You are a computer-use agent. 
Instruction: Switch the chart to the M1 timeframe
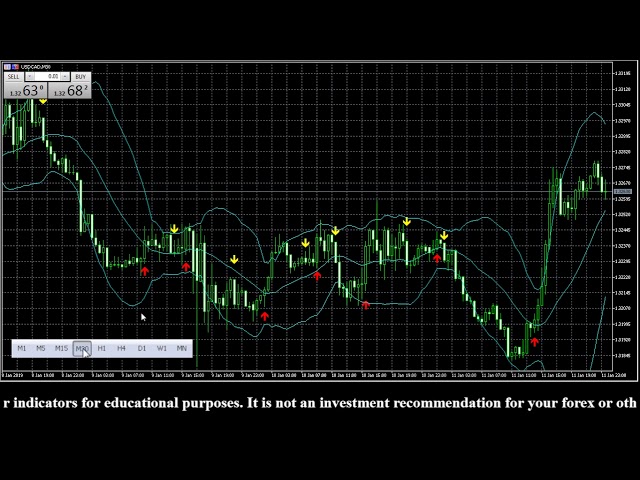pyautogui.click(x=22, y=348)
